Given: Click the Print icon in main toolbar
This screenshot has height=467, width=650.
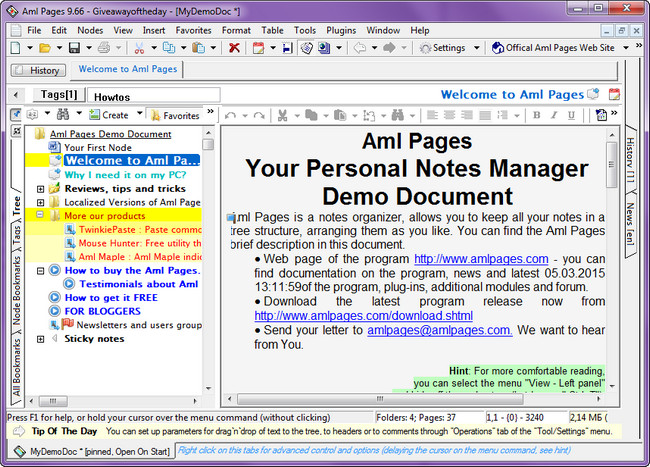Looking at the screenshot, I should (104, 48).
